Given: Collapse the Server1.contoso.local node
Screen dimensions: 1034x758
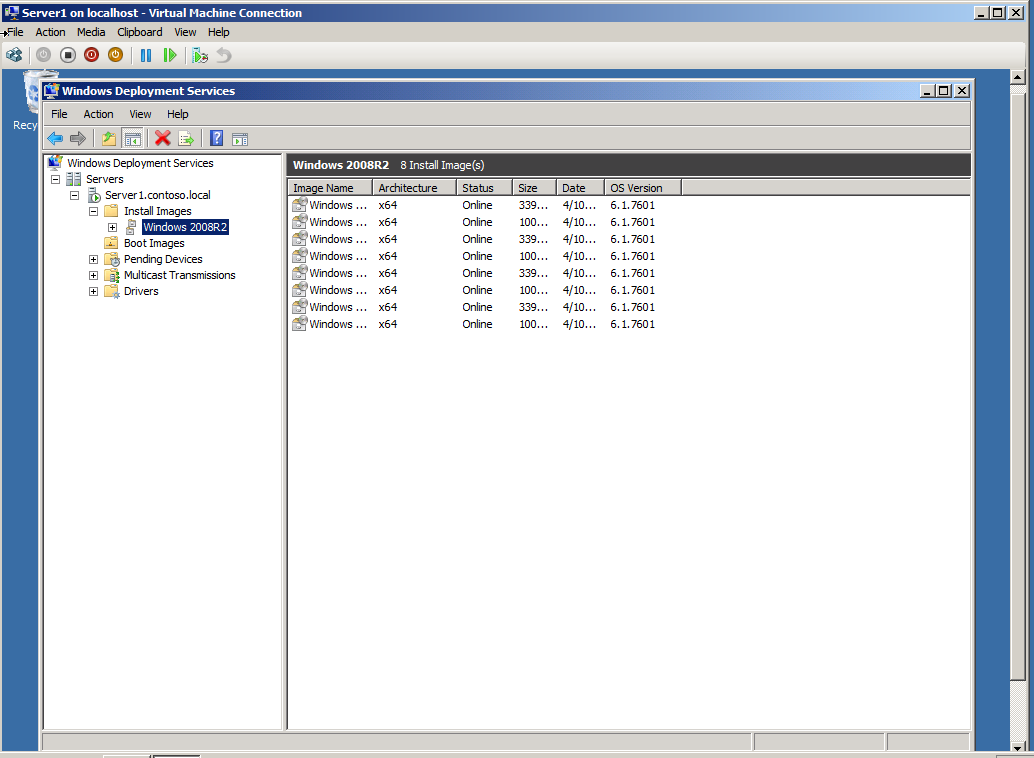Looking at the screenshot, I should pos(75,195).
